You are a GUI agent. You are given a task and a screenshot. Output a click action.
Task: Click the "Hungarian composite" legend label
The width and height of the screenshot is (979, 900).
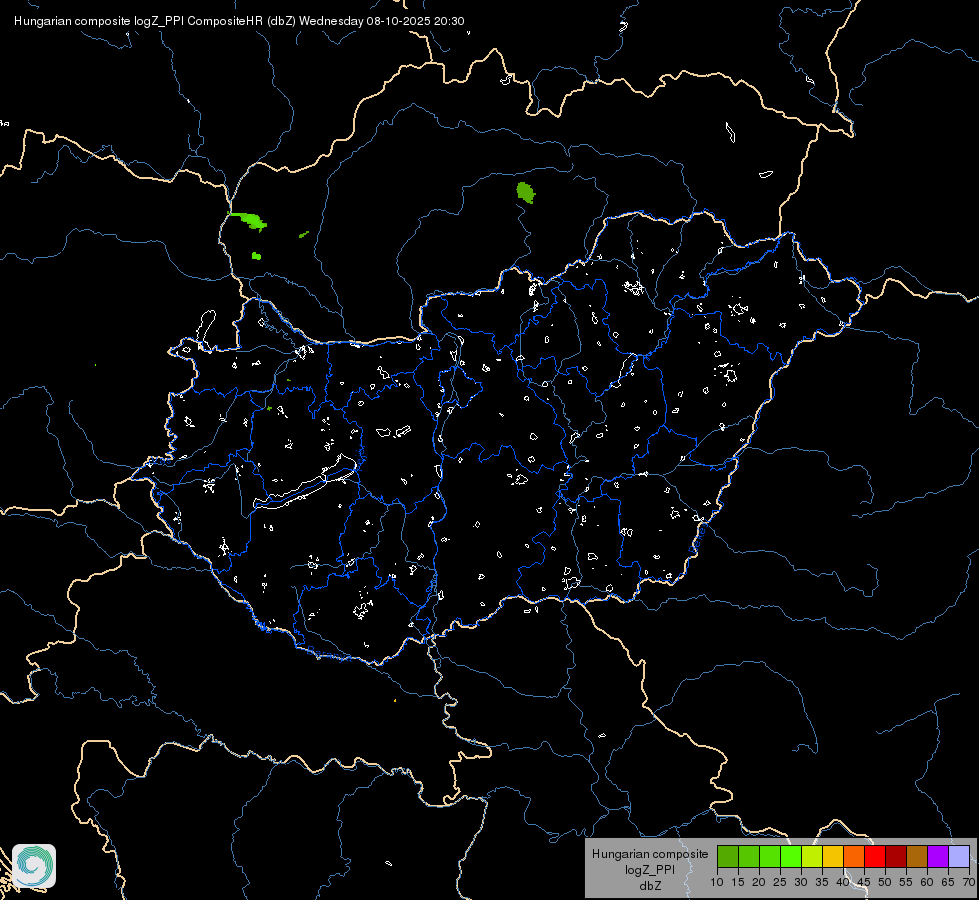(x=650, y=854)
